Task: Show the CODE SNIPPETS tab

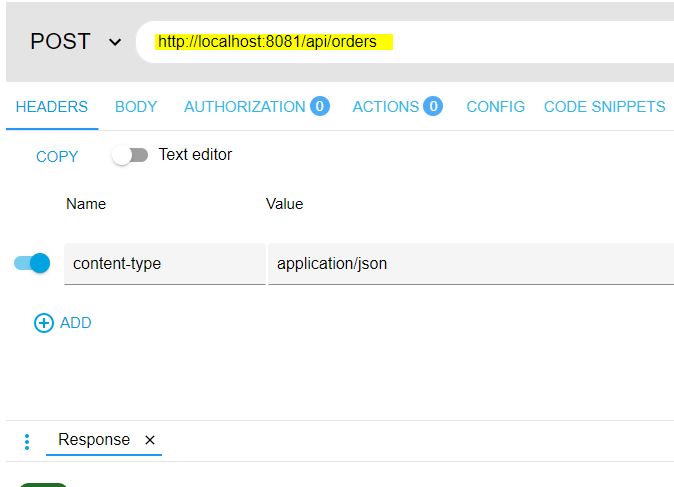Action: (x=604, y=107)
